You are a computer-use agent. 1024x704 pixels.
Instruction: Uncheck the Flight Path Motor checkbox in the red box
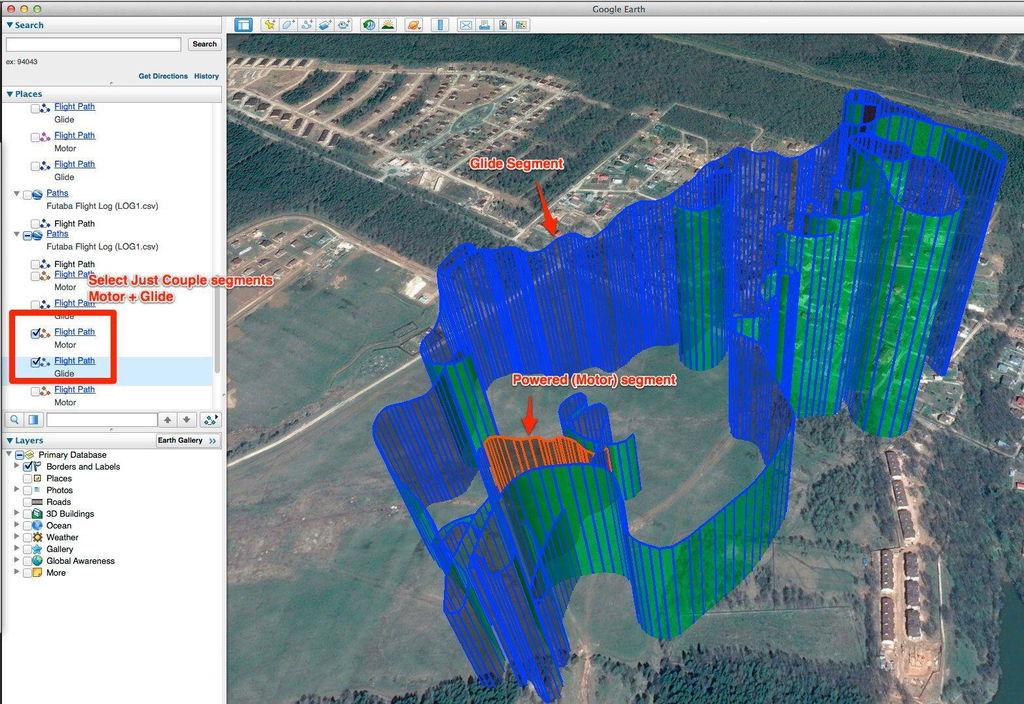coord(35,333)
